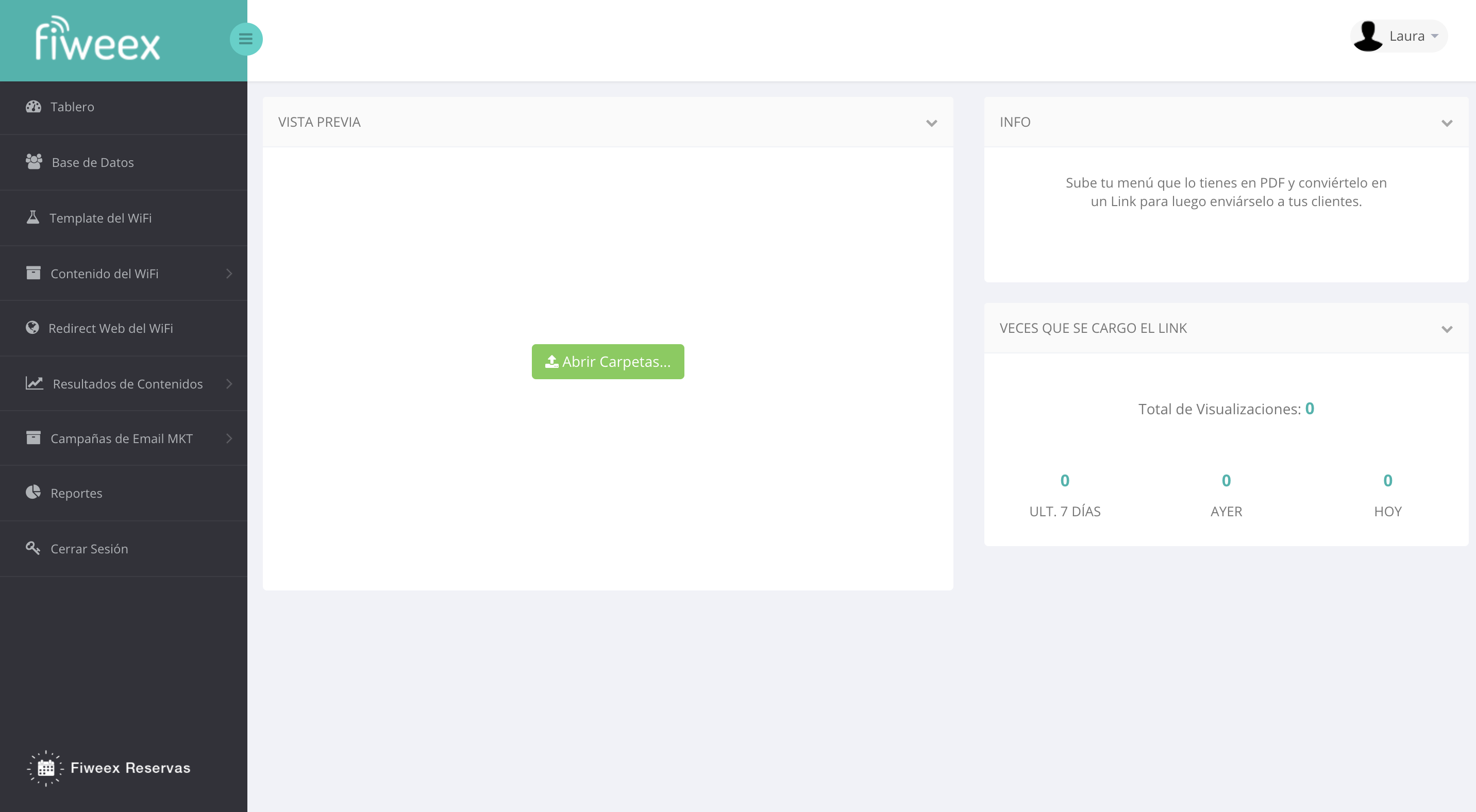Click the Template del WiFi flask icon

click(33, 217)
